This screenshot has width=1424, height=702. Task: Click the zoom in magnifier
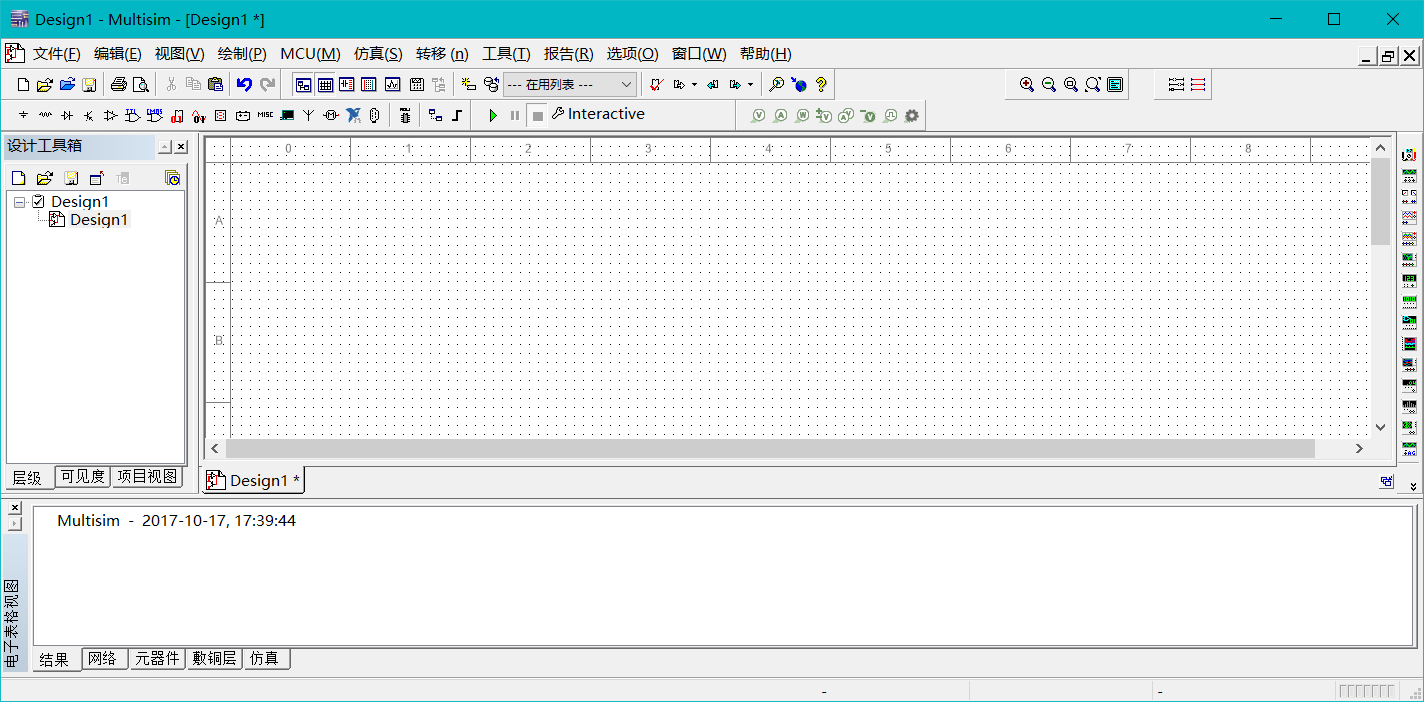[1027, 85]
